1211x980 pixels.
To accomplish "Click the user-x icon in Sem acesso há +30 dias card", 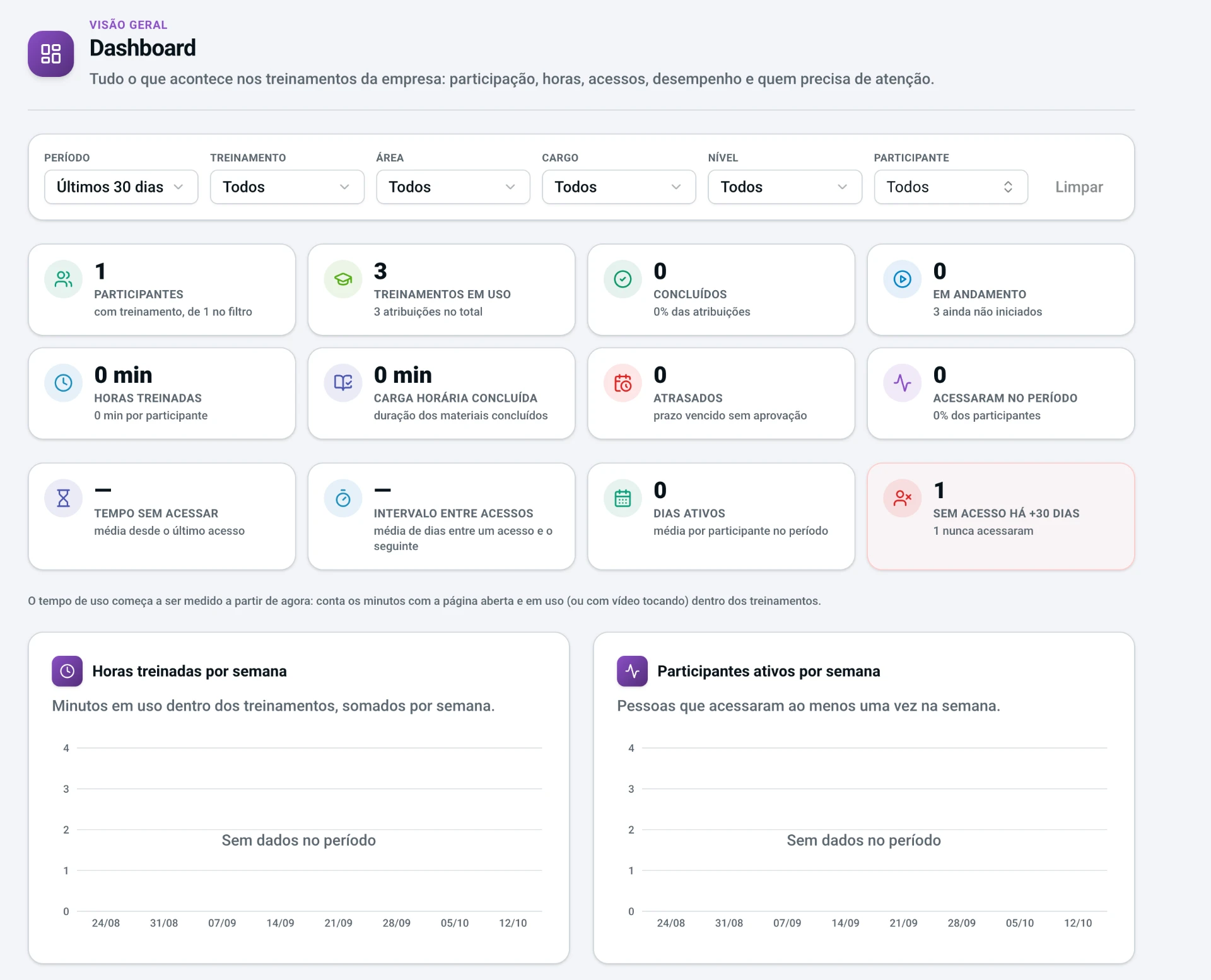I will pos(903,498).
